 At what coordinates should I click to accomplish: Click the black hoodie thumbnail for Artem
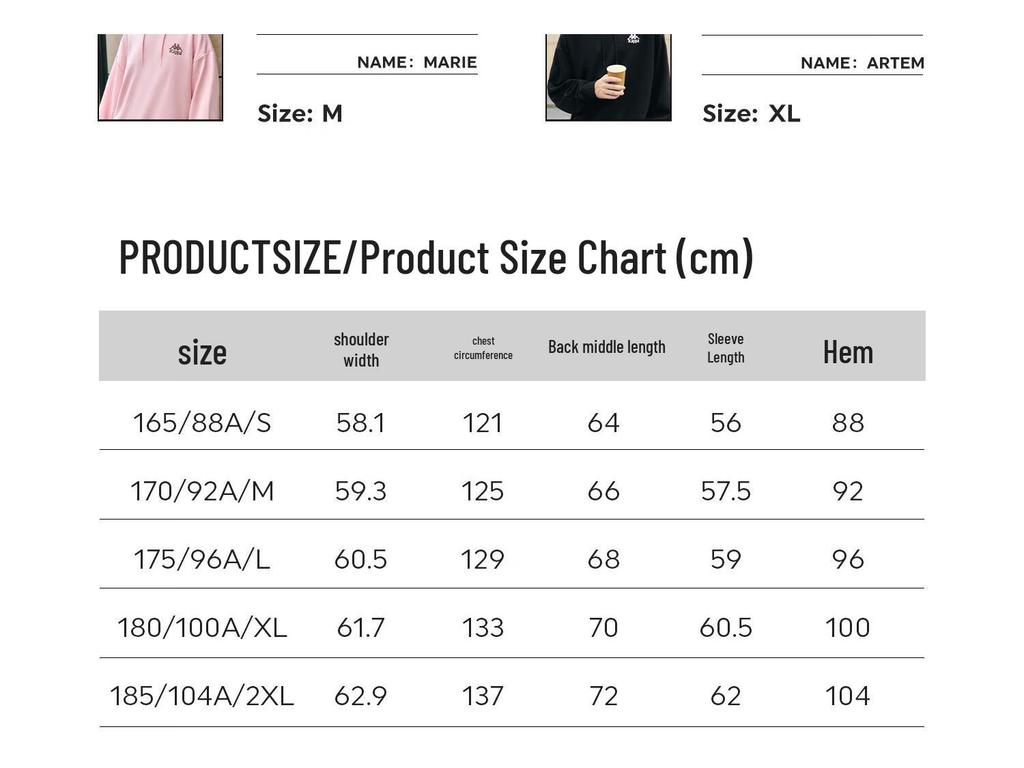pos(609,77)
